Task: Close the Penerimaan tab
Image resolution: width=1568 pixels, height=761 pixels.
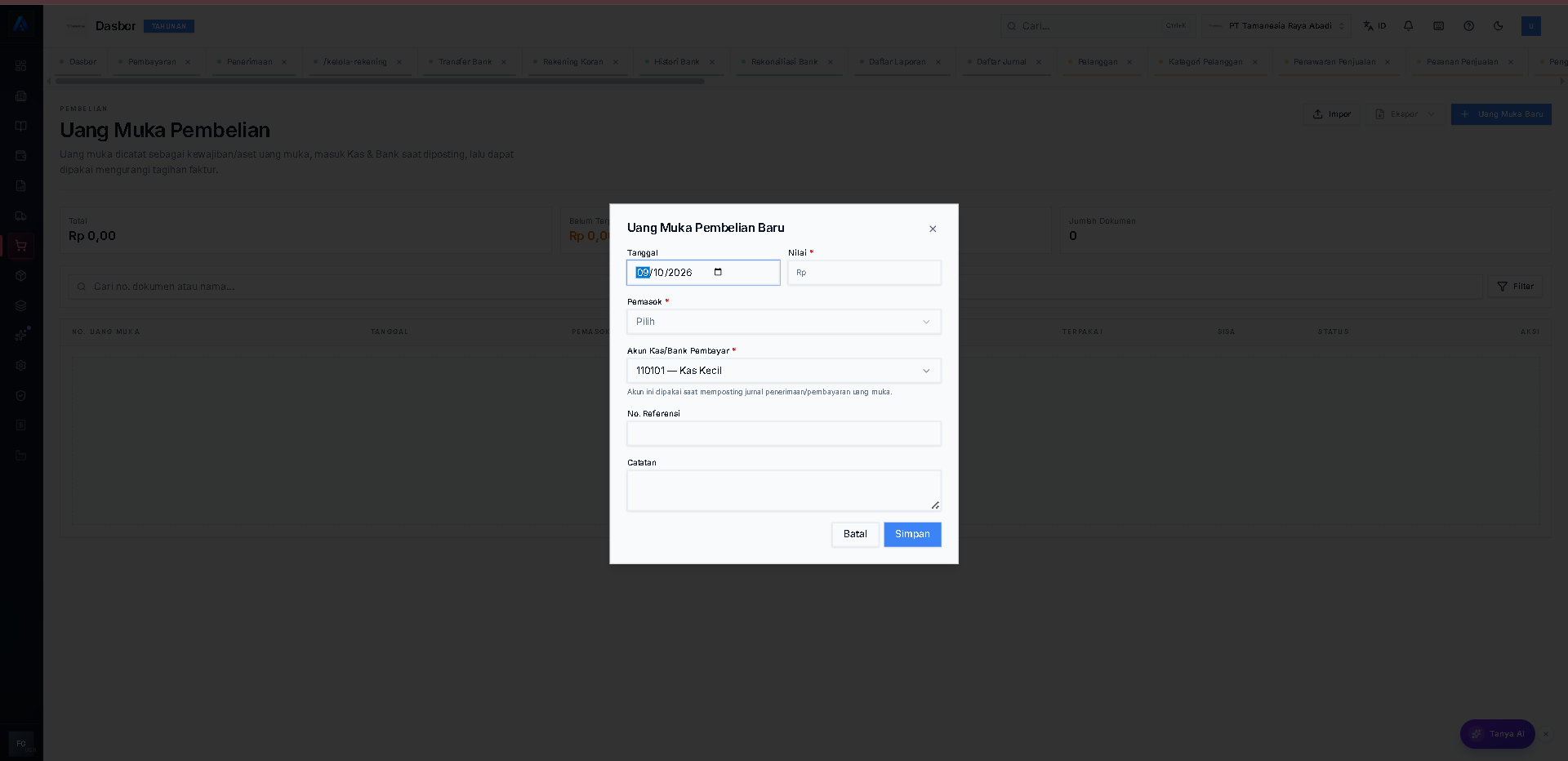Action: (284, 62)
